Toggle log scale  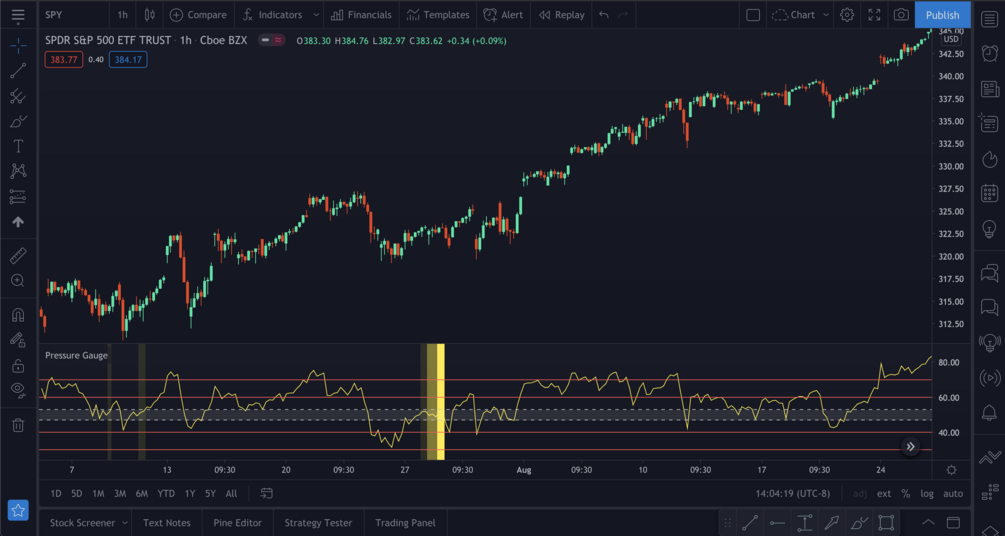pos(927,494)
